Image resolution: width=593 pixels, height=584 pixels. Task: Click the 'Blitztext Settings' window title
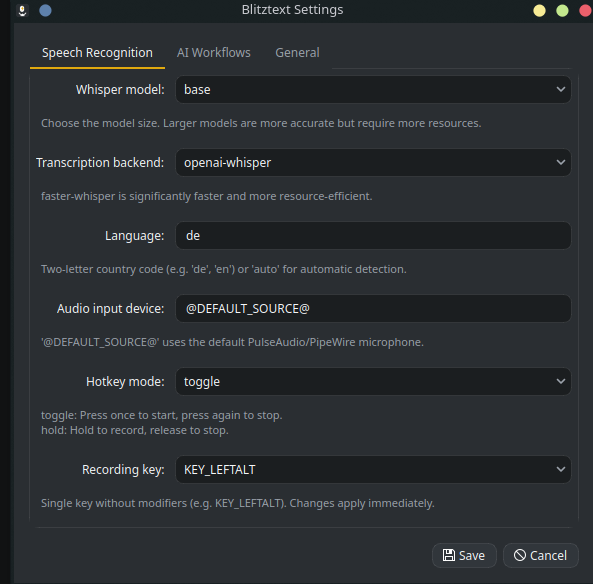coord(292,10)
